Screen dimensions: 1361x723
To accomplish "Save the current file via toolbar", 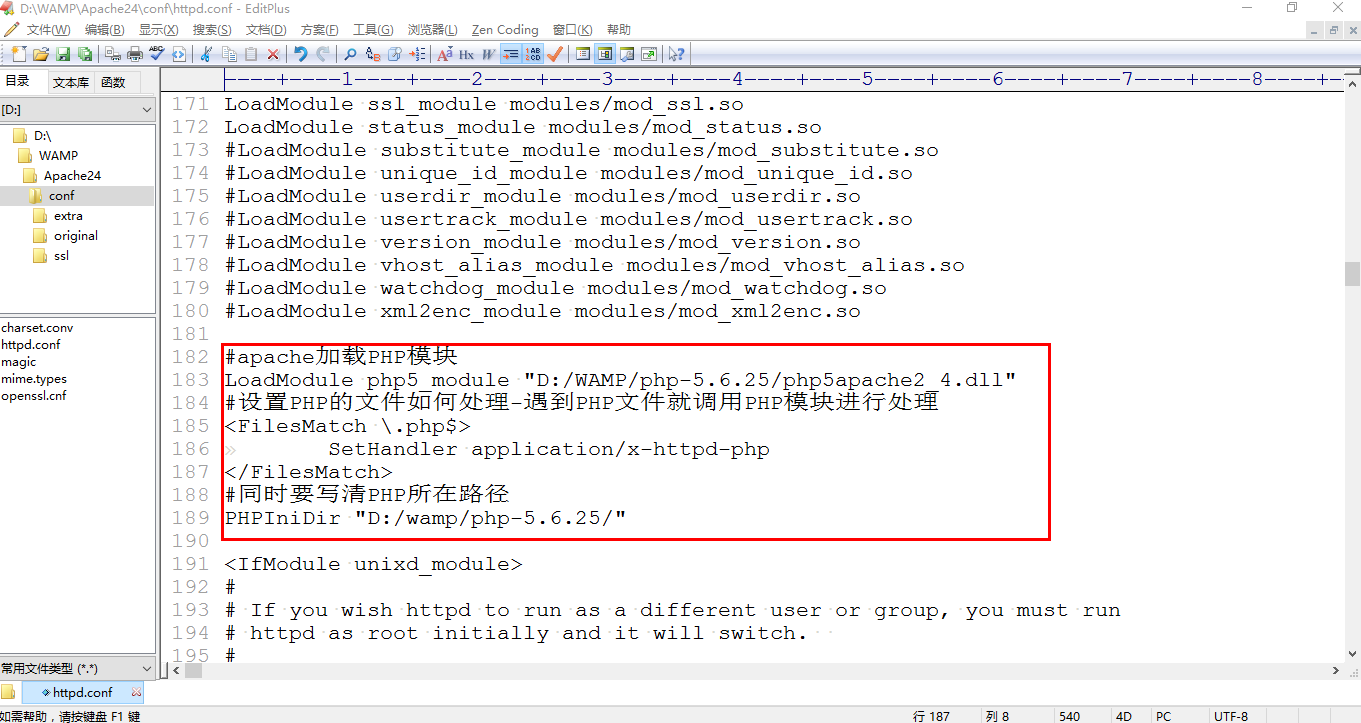I will (x=63, y=54).
